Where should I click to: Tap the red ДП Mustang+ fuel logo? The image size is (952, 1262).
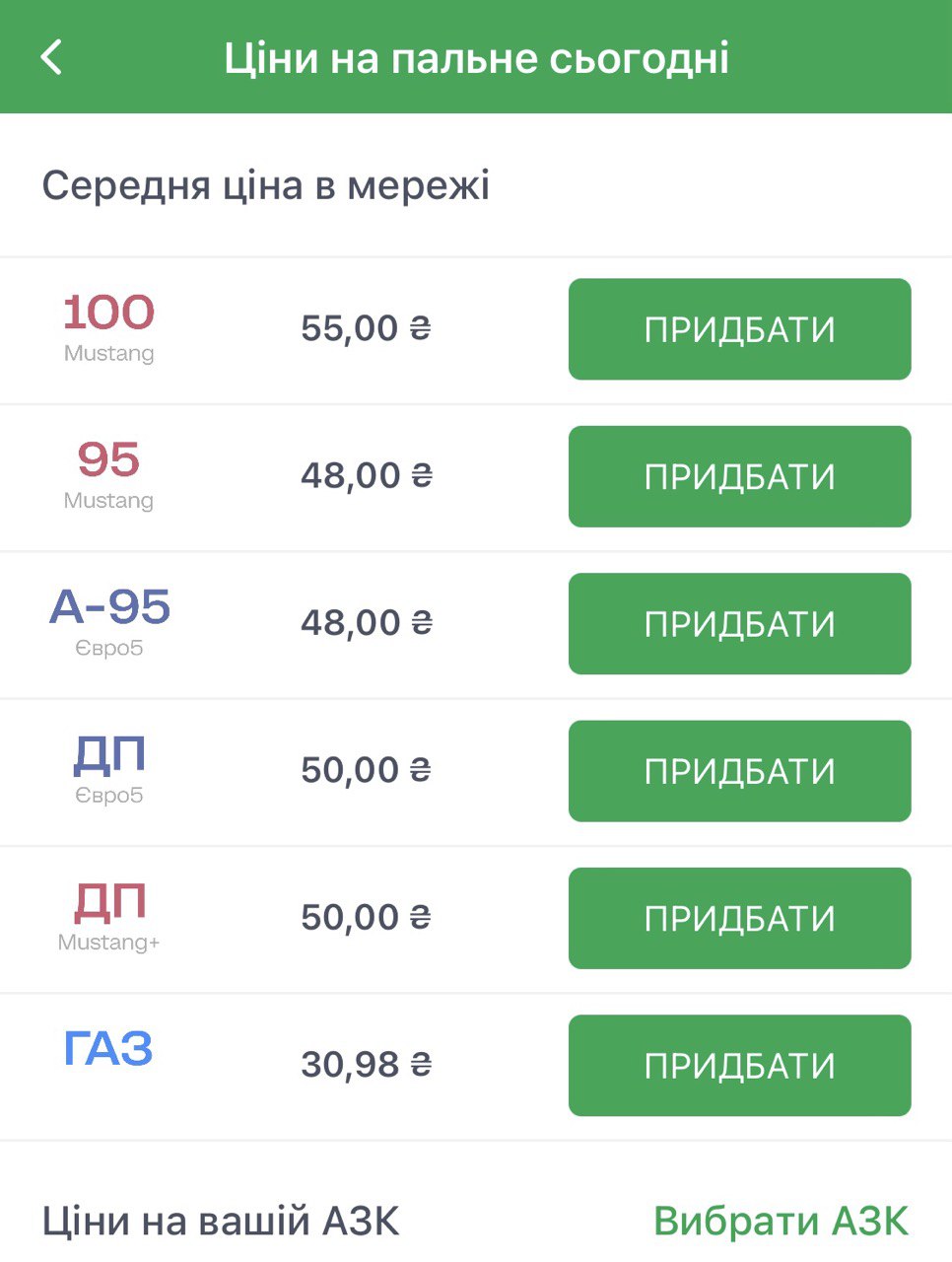coord(109,914)
